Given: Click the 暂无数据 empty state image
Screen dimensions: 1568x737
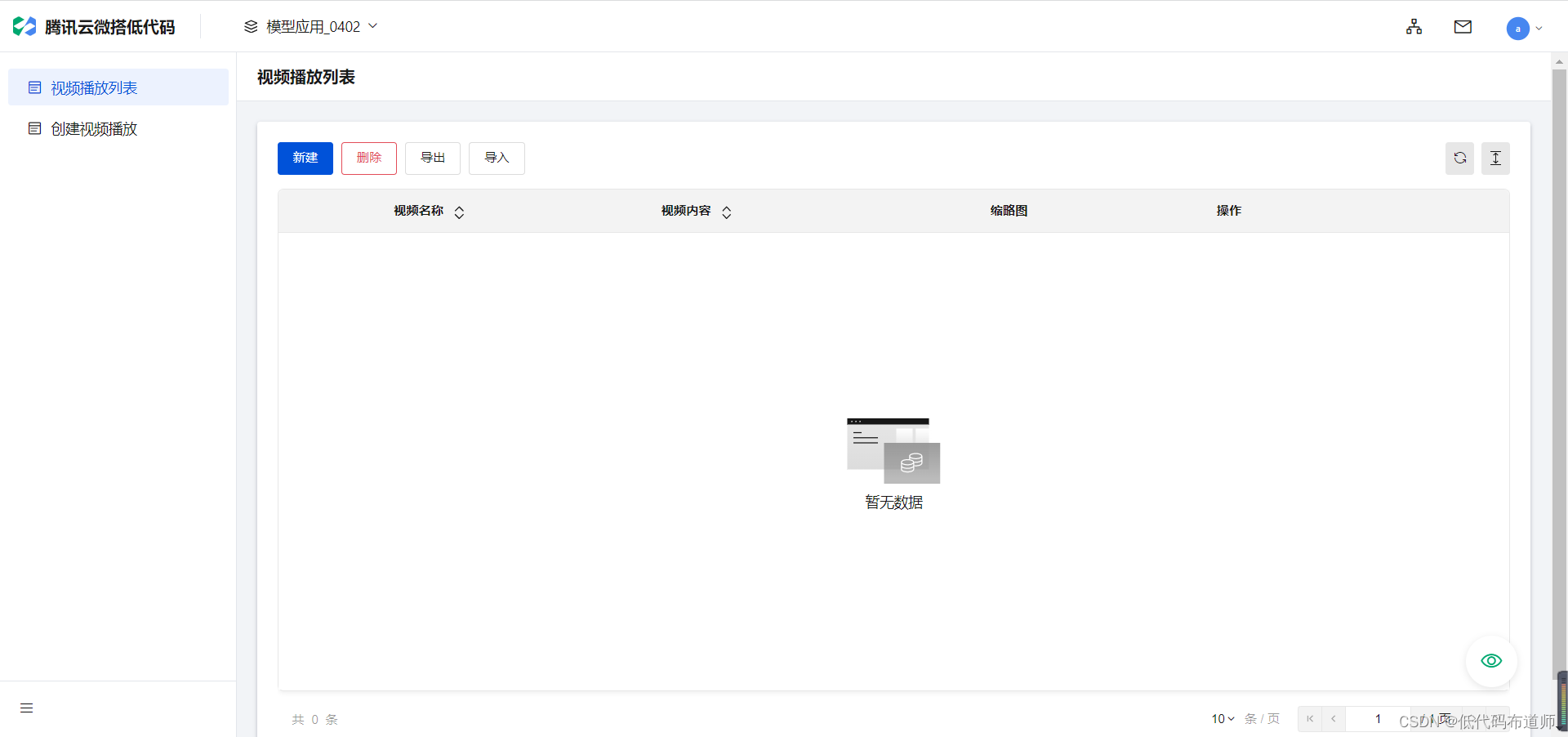Looking at the screenshot, I should (x=893, y=450).
